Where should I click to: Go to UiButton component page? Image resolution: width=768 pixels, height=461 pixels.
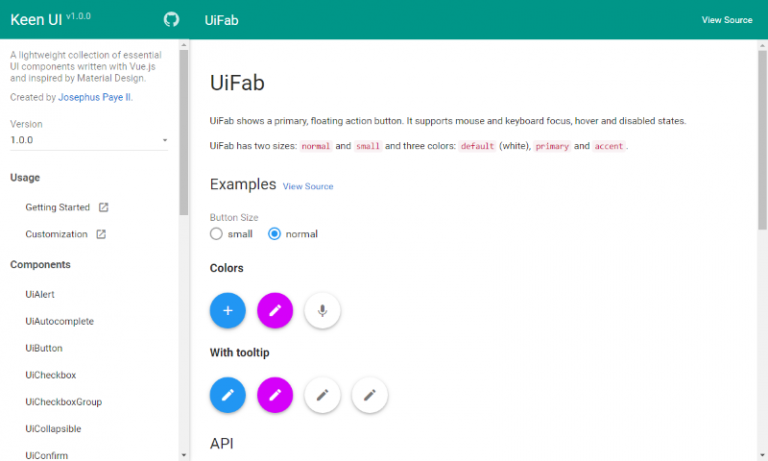tap(44, 349)
